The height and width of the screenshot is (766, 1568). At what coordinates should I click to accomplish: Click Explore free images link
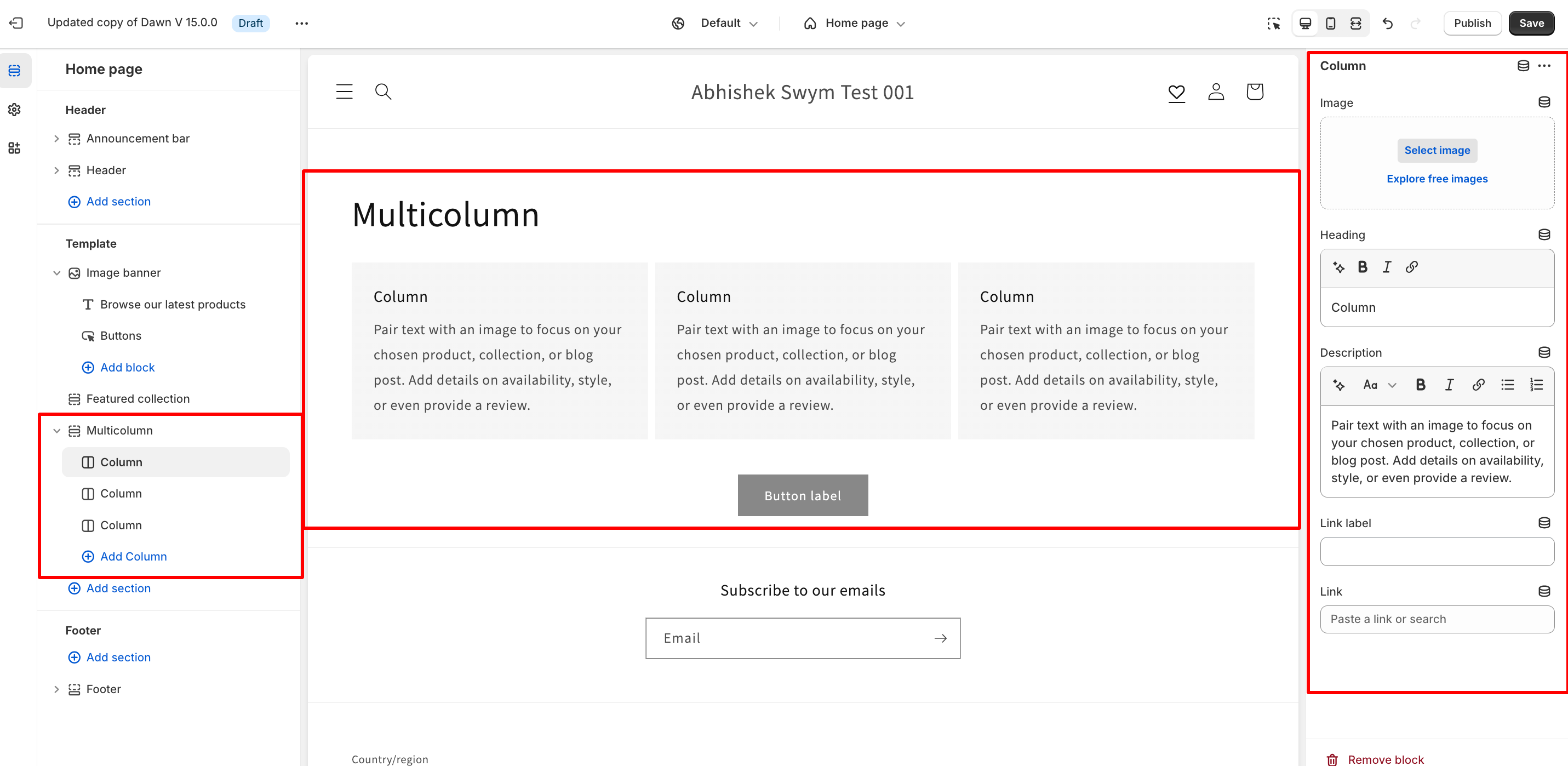coord(1437,179)
